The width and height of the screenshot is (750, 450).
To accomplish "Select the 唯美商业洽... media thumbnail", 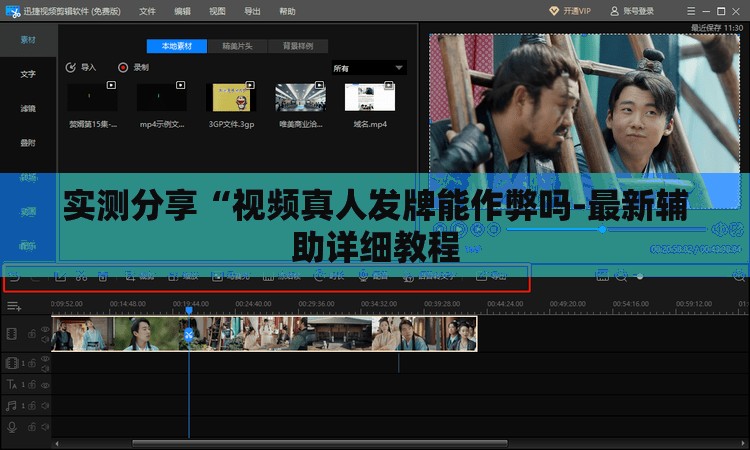I will (x=300, y=98).
